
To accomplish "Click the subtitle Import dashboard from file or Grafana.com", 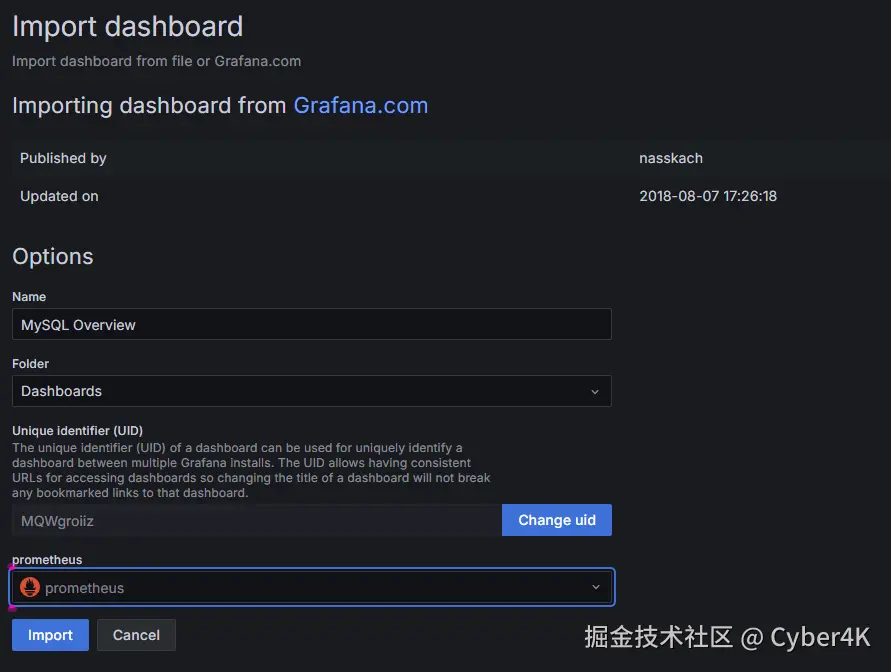I will tap(156, 61).
